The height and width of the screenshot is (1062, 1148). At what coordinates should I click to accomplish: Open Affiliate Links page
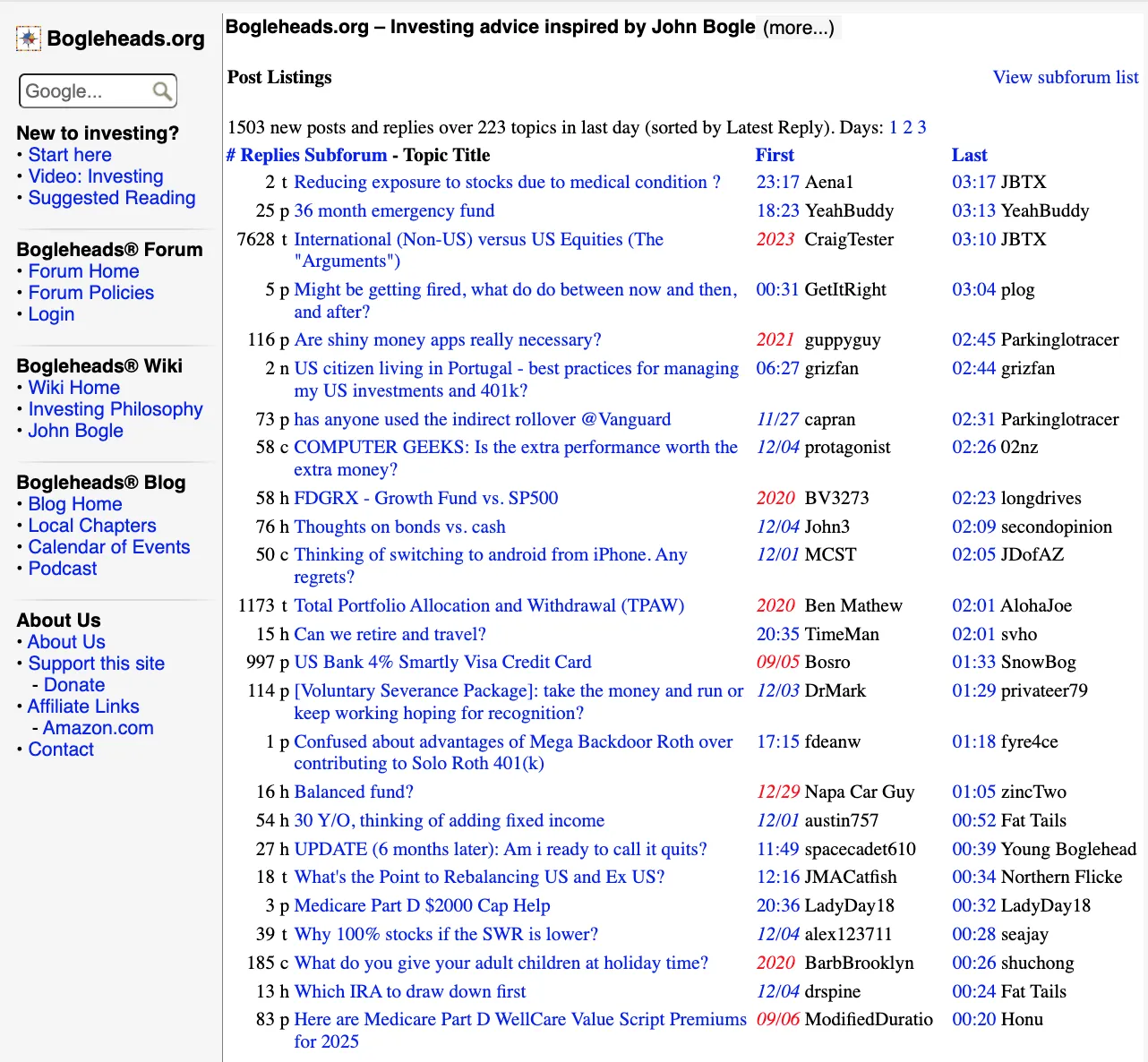click(83, 707)
